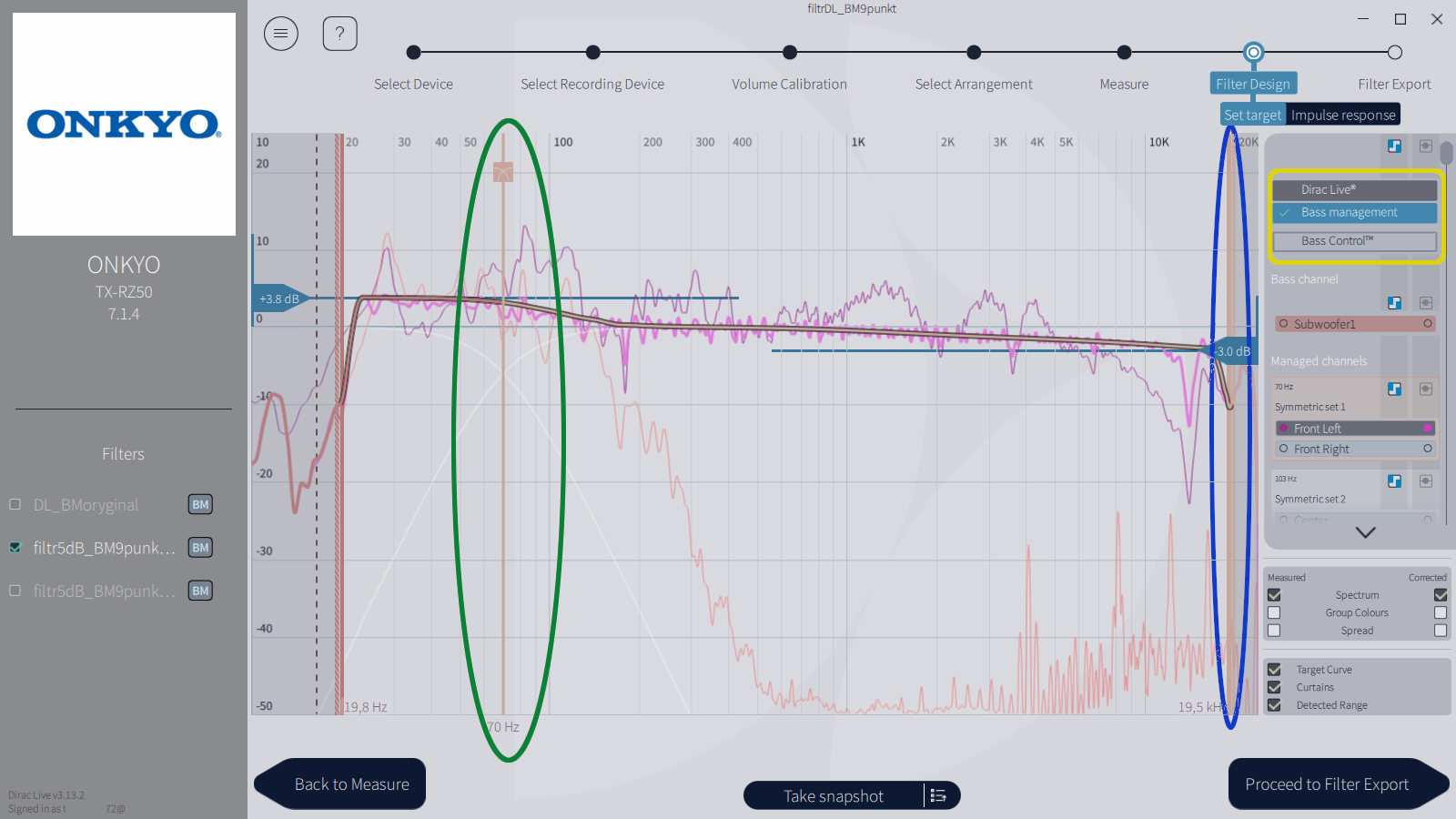Click the Symmetric set 2 label
Screen dimensions: 1456x819
coord(1309,499)
